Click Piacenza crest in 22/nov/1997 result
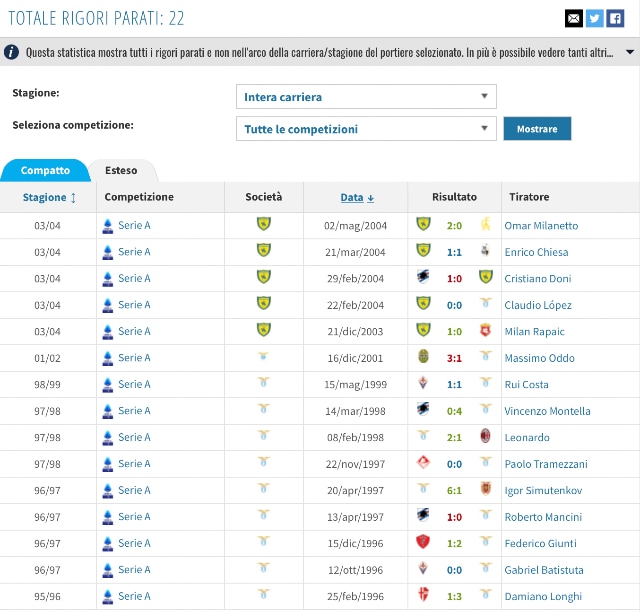The height and width of the screenshot is (612, 640). coord(423,462)
